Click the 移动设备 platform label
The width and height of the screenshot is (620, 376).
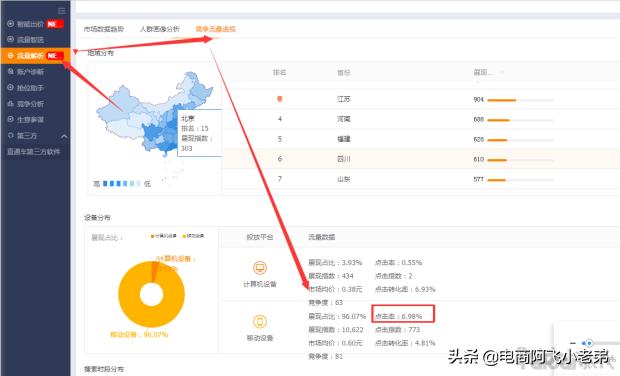[260, 338]
